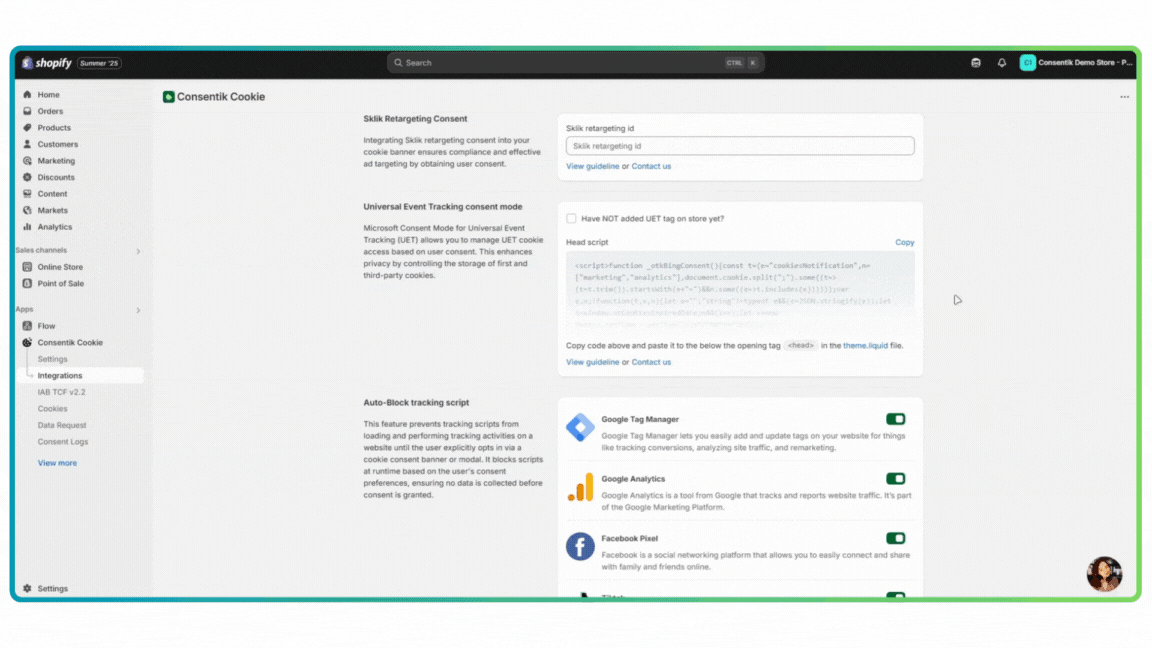
Task: Open the Home icon in sidebar
Action: [27, 95]
